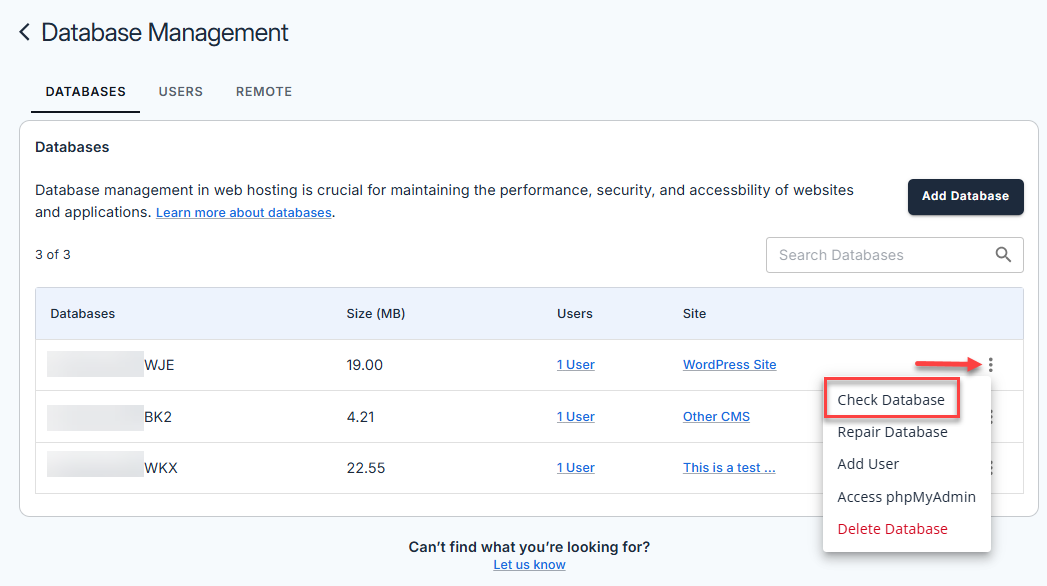Choose Add User from the context menu
This screenshot has height=586, width=1047.
[x=868, y=463]
